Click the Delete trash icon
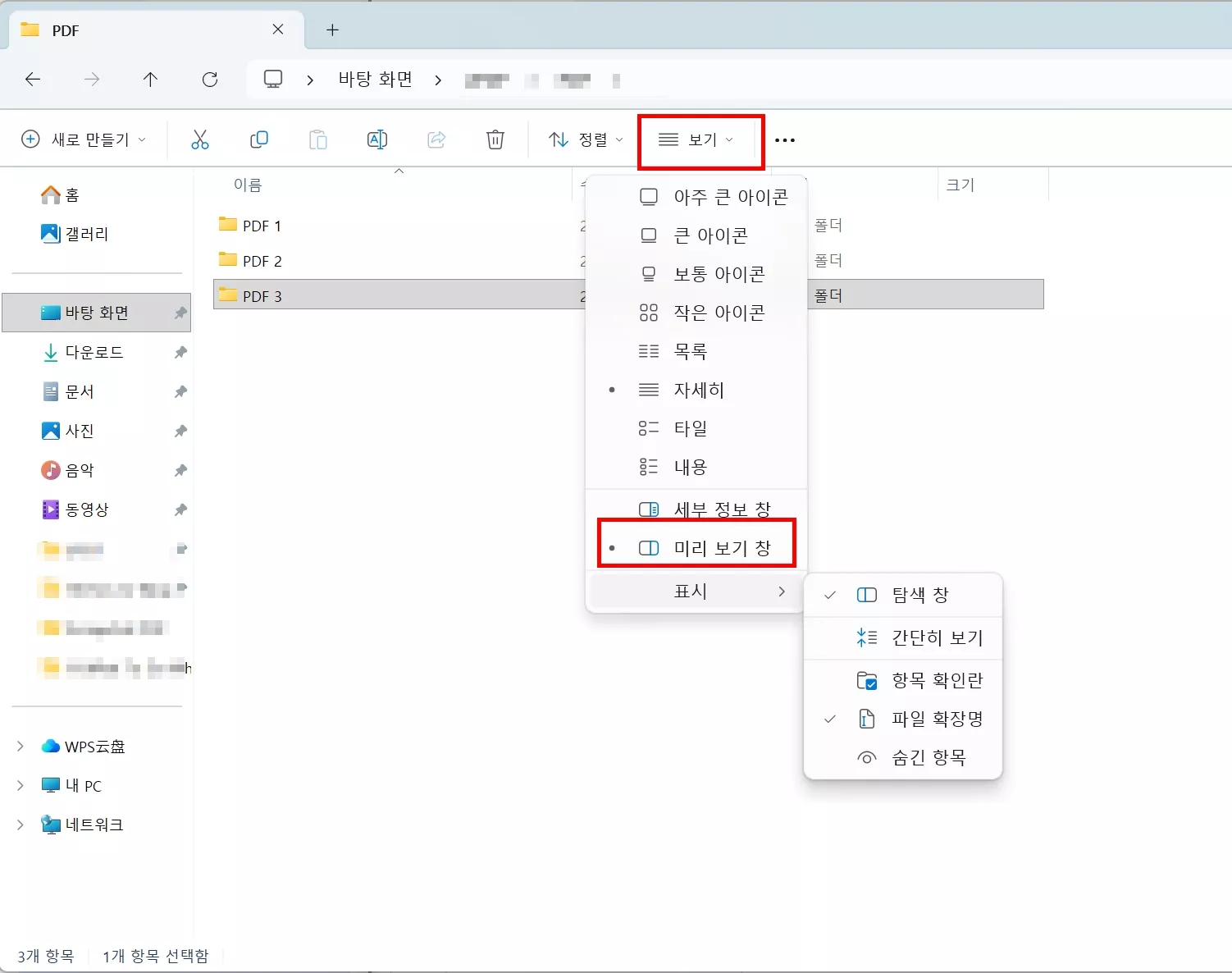 pos(495,139)
